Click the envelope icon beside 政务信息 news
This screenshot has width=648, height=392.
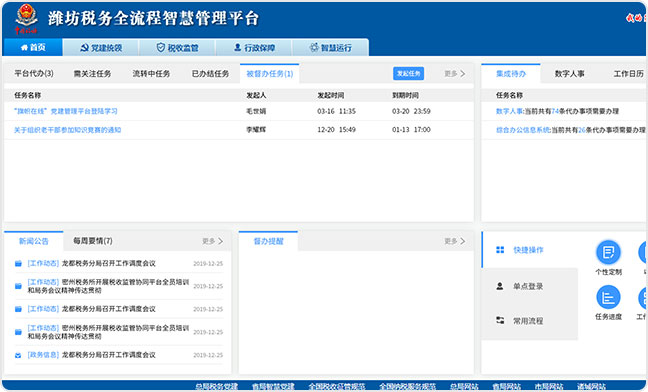tap(18, 355)
